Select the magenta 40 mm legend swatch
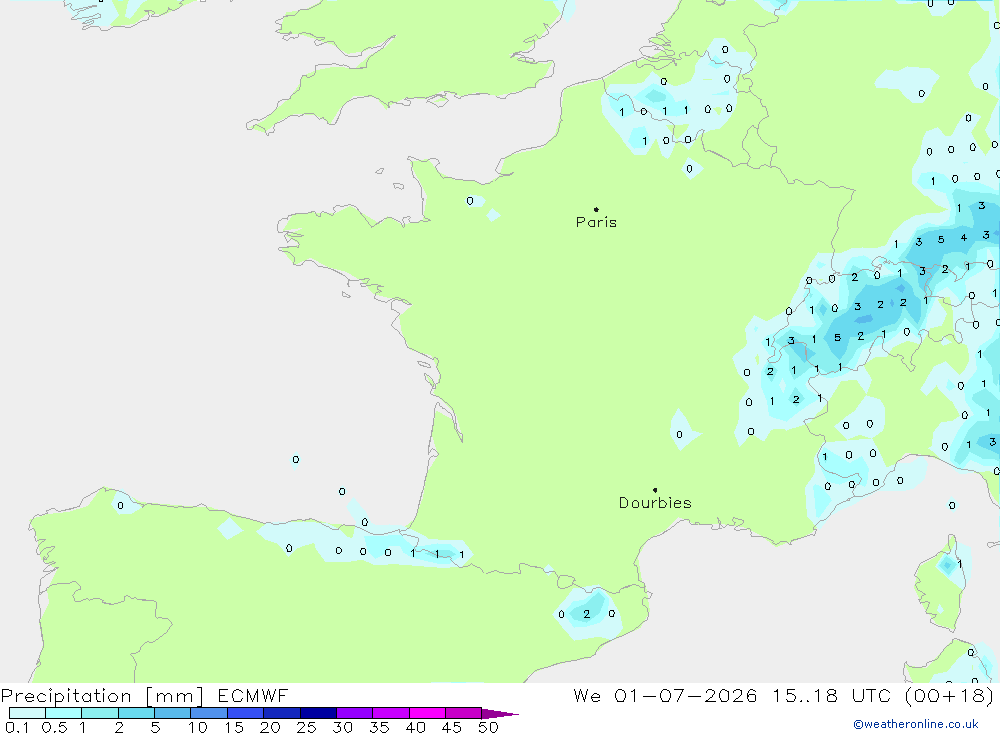Screen dimensions: 1000x733 pyautogui.click(x=427, y=713)
